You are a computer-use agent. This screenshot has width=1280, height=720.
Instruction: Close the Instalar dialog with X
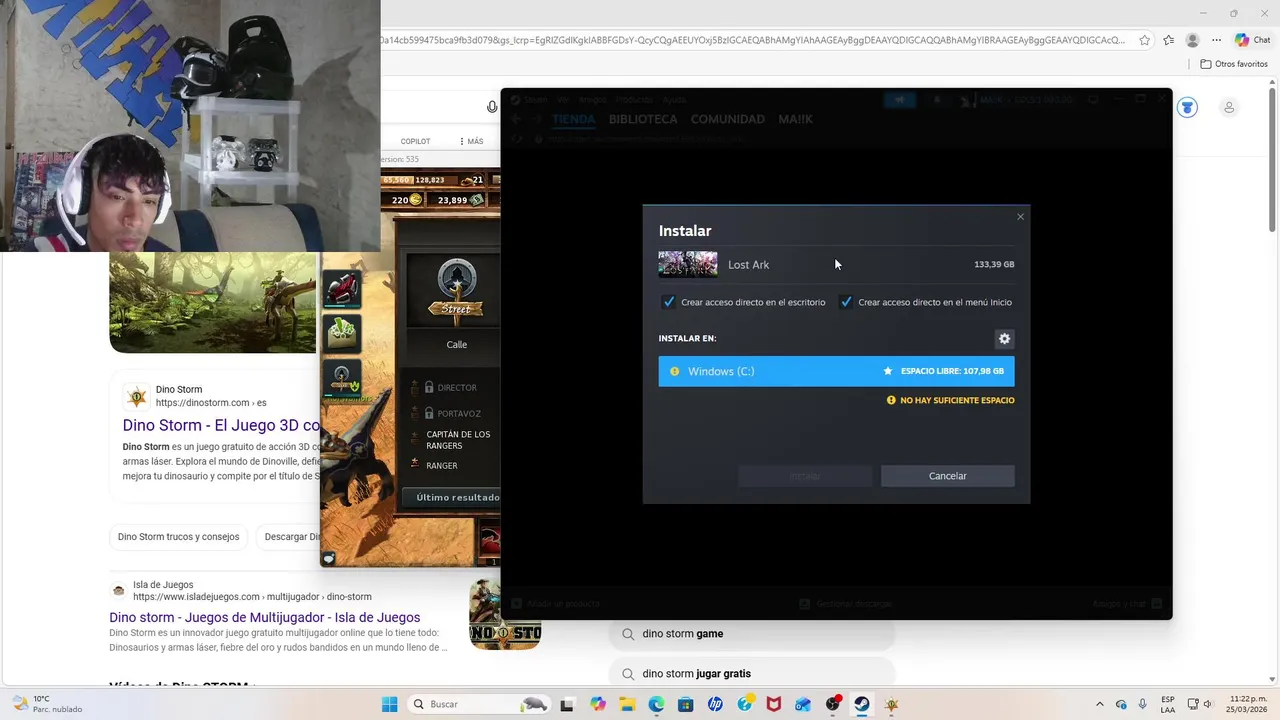[1020, 217]
